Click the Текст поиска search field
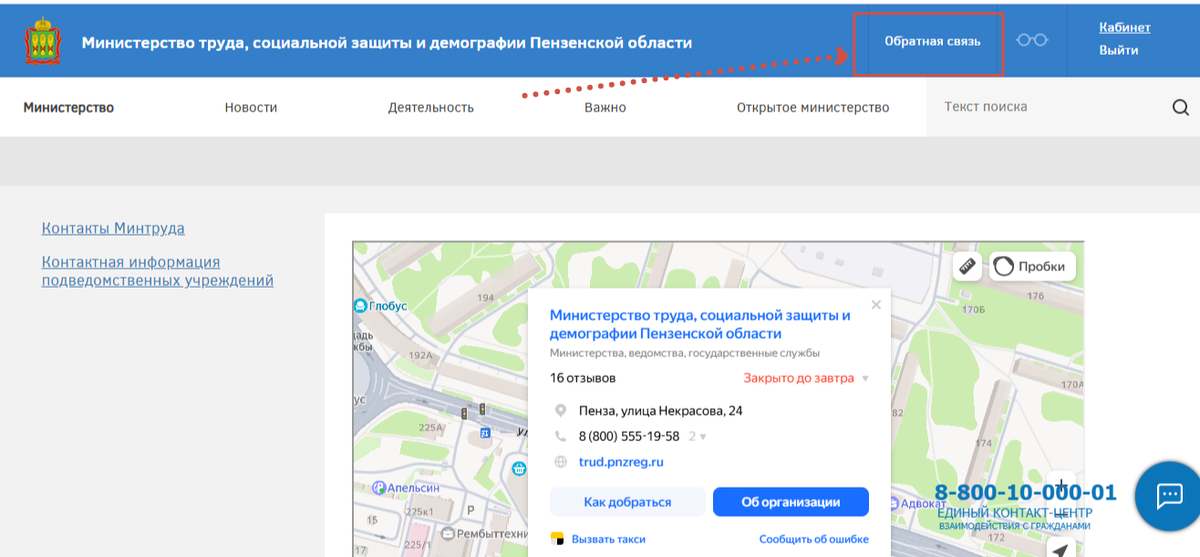 1047,107
